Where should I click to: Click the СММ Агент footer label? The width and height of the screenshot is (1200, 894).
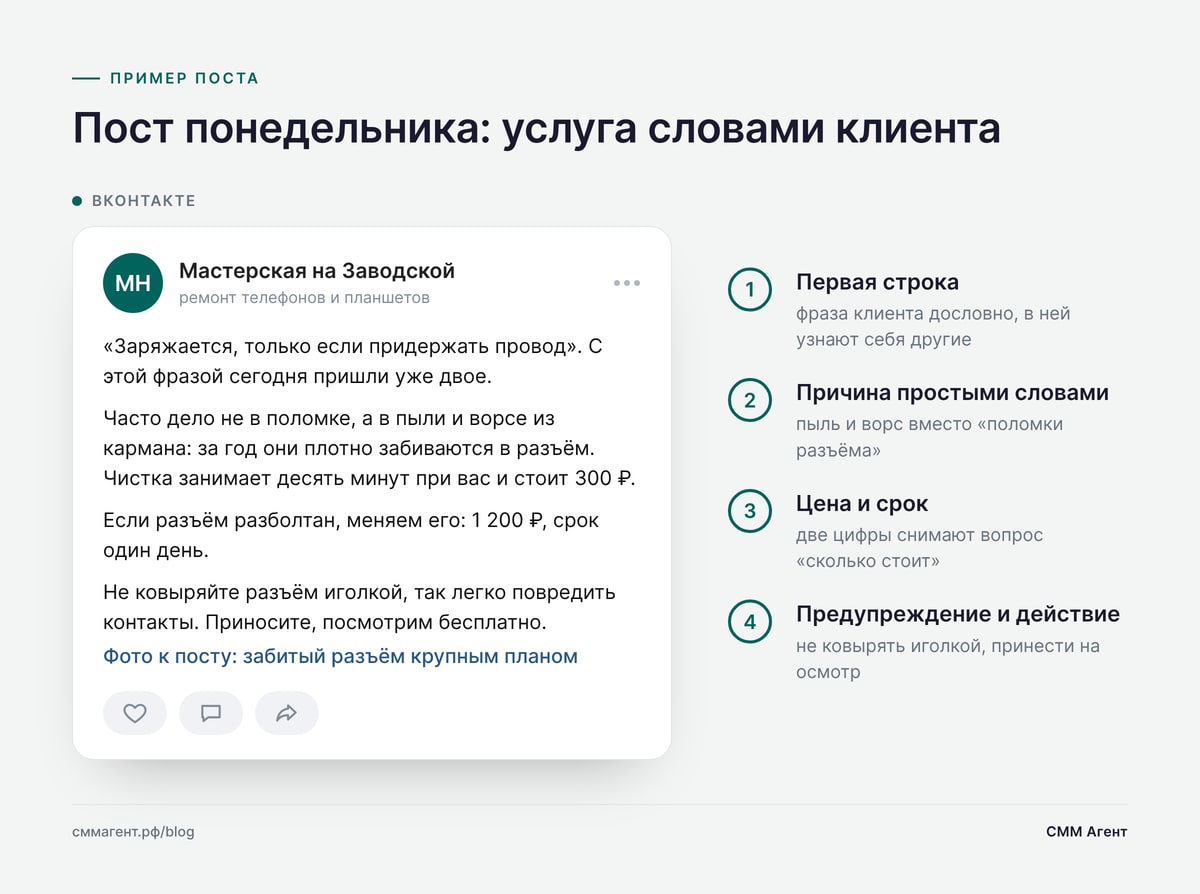(1087, 832)
